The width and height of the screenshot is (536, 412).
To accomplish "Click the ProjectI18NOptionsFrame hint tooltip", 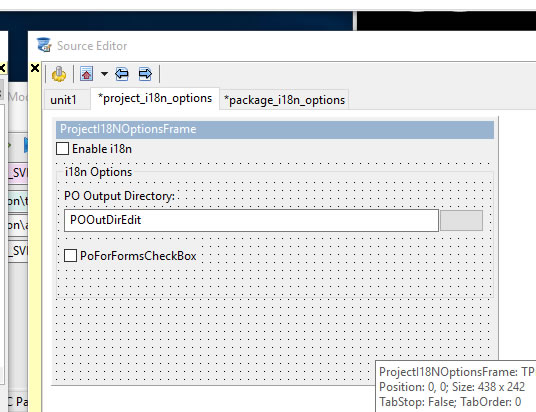I will [456, 386].
